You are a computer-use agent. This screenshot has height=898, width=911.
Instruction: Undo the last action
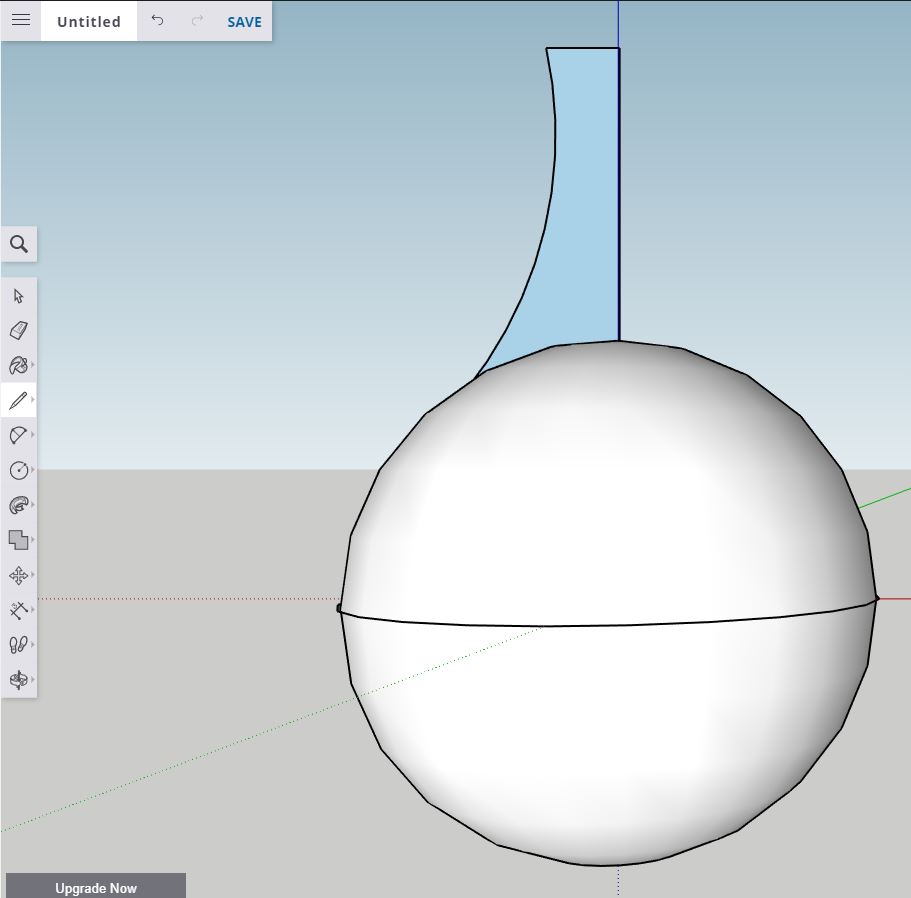[x=157, y=21]
